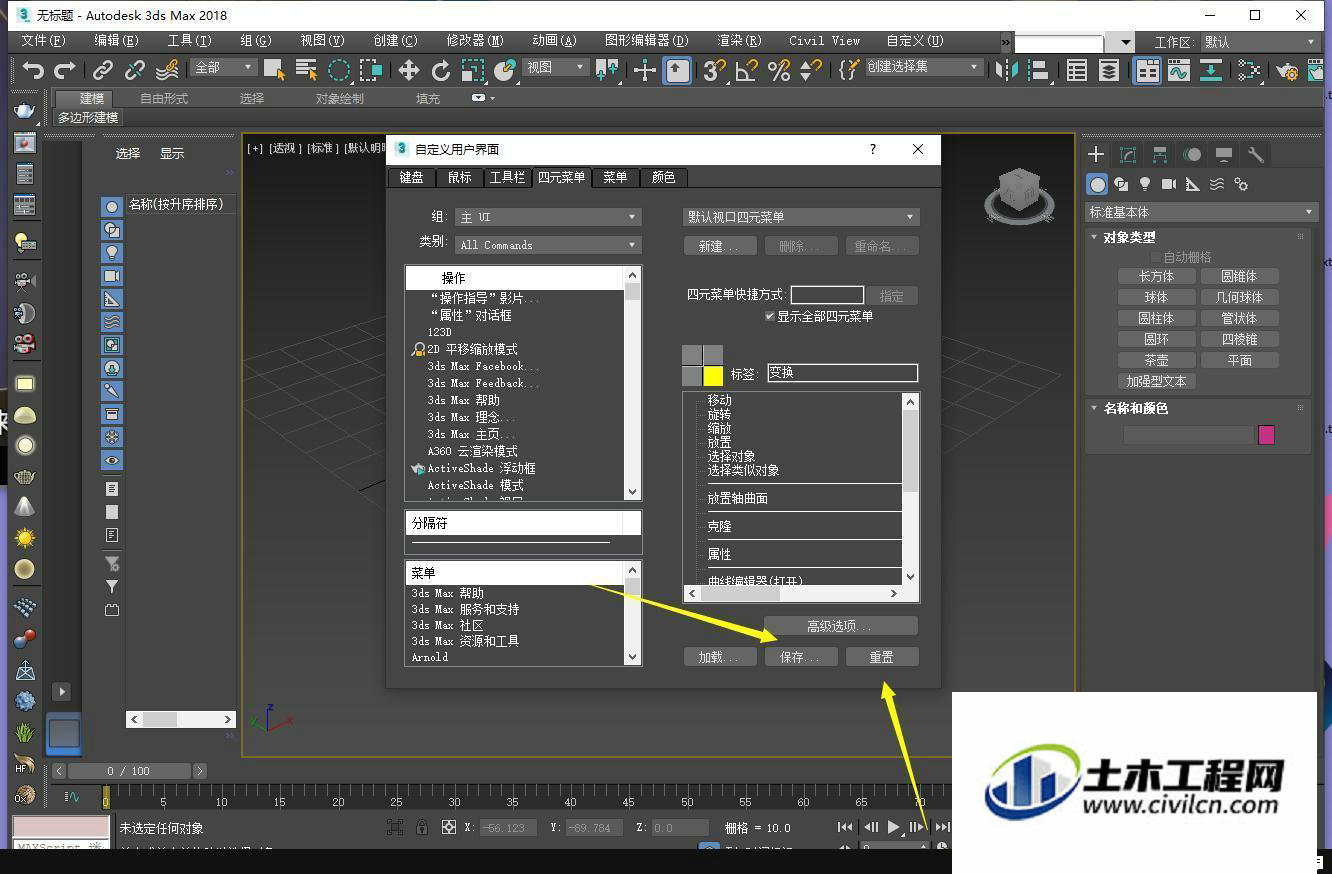Open the 创建选择集 dropdown
This screenshot has width=1332, height=874.
pyautogui.click(x=923, y=67)
